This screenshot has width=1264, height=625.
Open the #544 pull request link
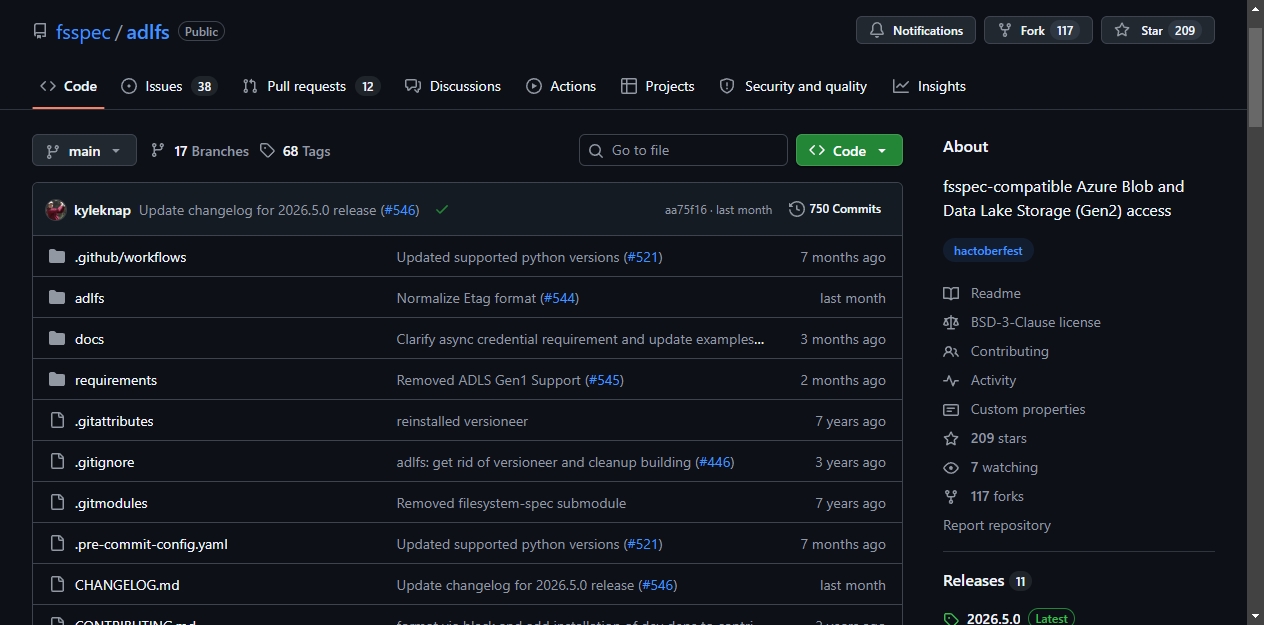(x=560, y=298)
